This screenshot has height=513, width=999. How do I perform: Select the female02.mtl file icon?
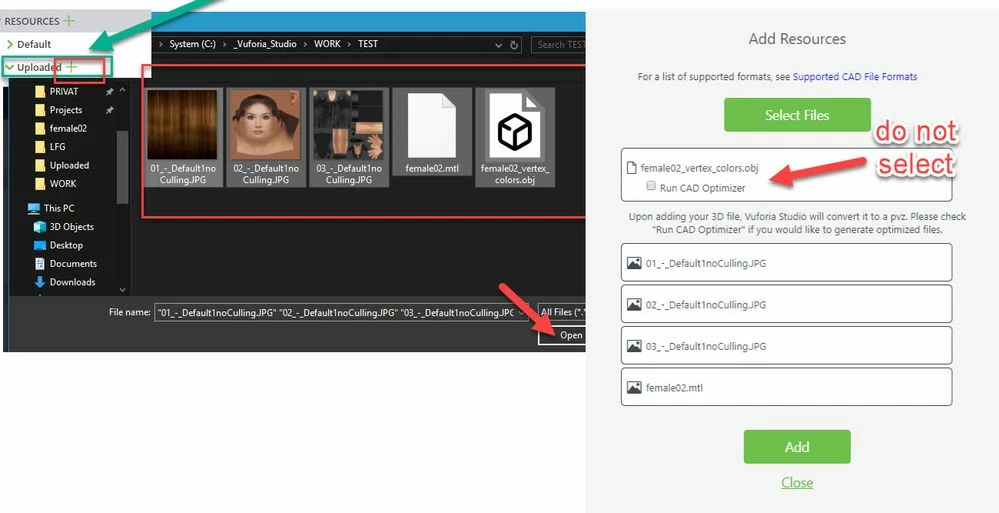pyautogui.click(x=432, y=126)
